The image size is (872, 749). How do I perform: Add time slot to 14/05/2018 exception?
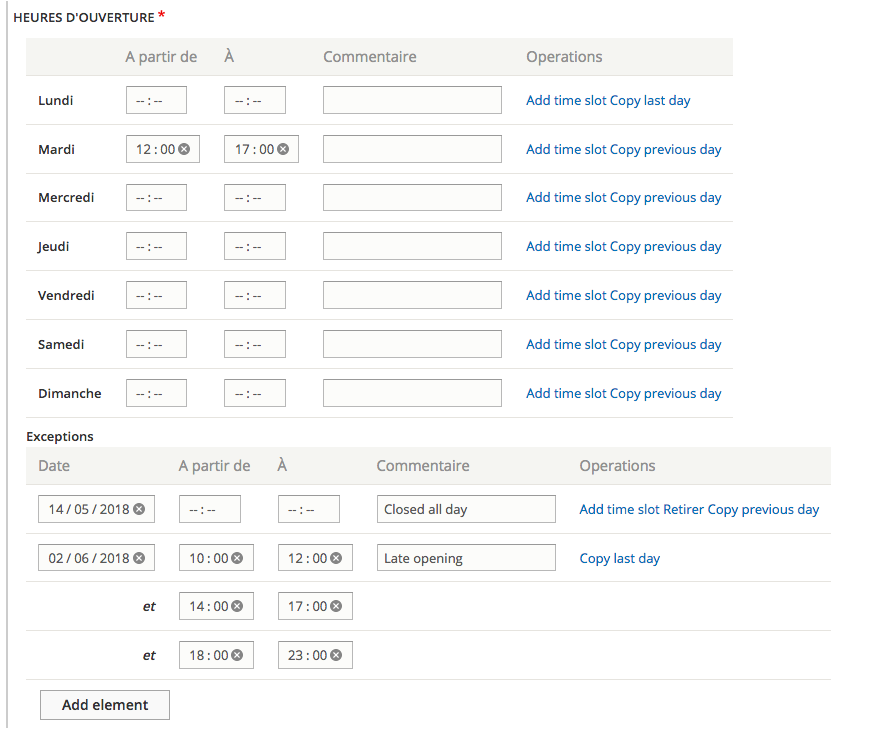click(620, 509)
